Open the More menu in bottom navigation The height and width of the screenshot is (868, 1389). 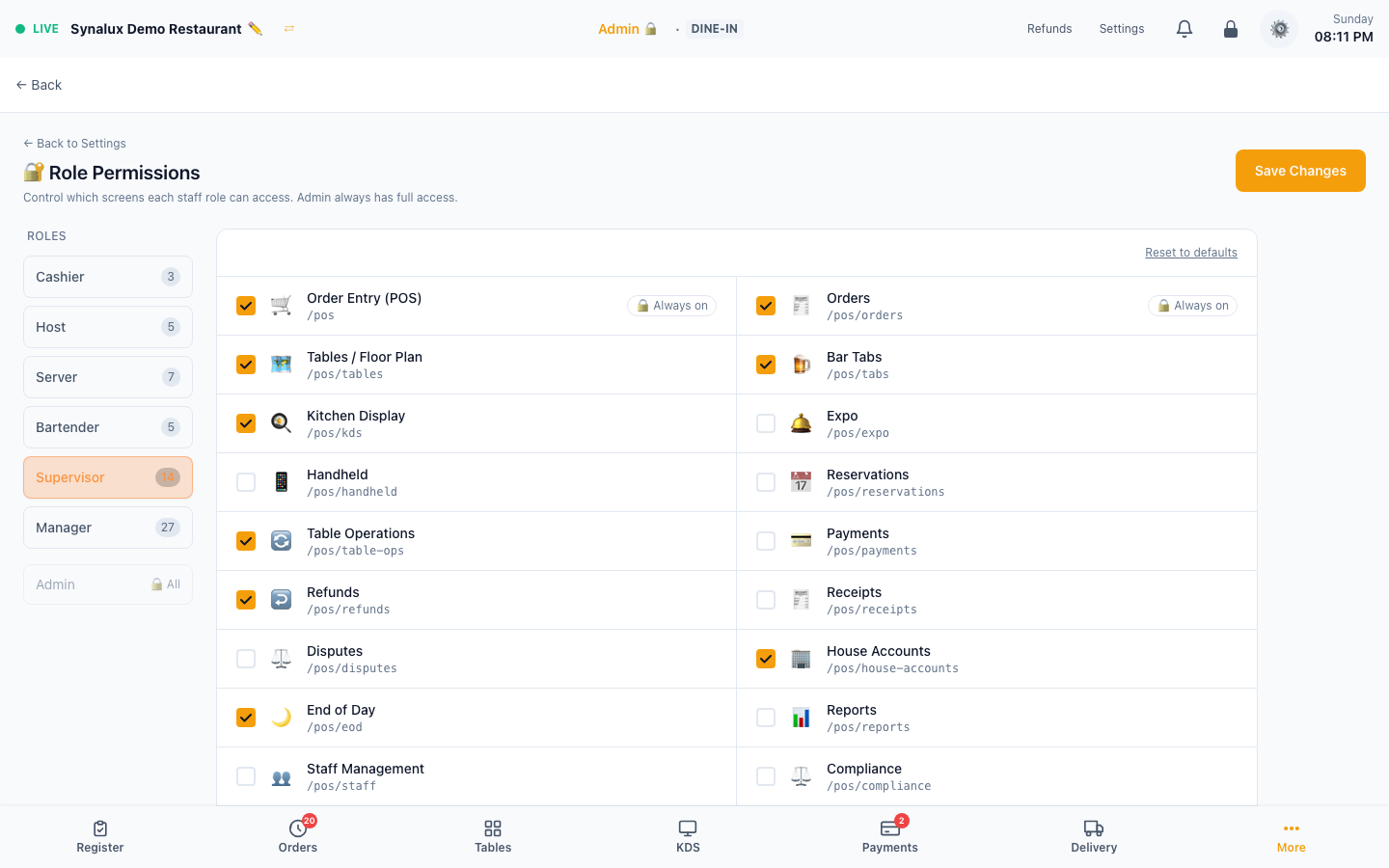click(x=1292, y=837)
